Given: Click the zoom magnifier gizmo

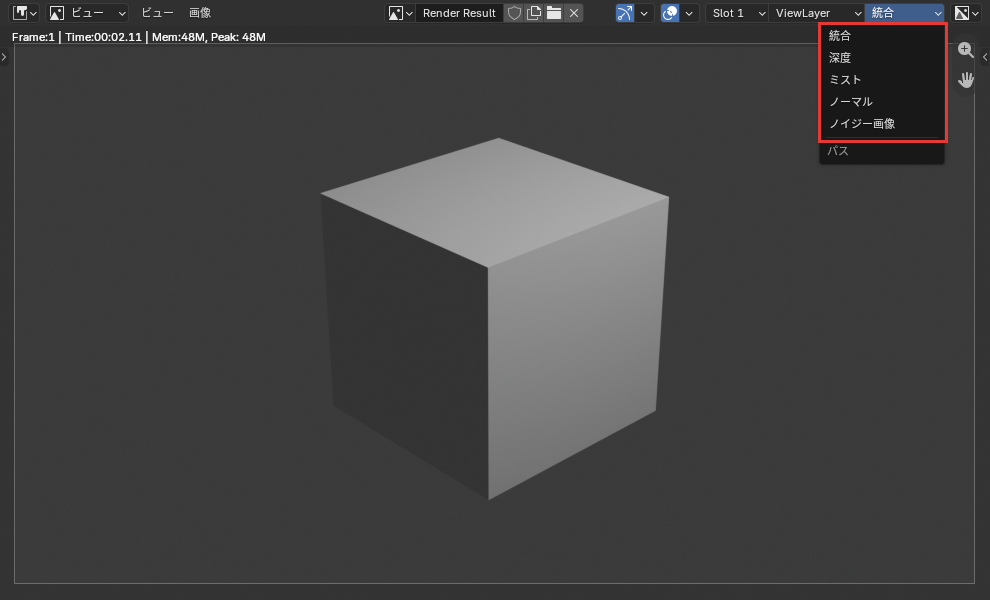Looking at the screenshot, I should click(965, 50).
